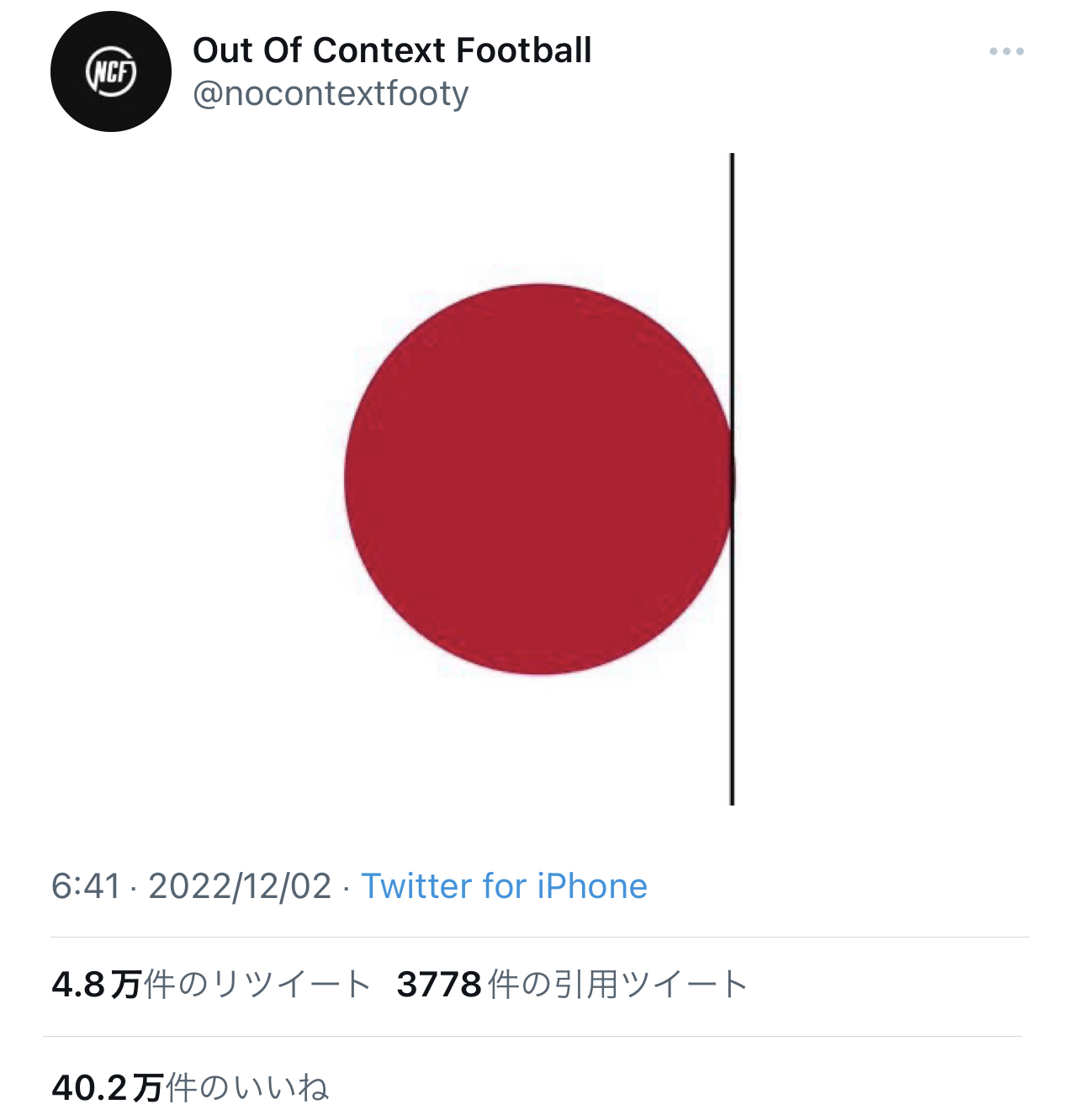This screenshot has width=1080, height=1120.
Task: Open the NCF profile avatar
Action: click(110, 71)
